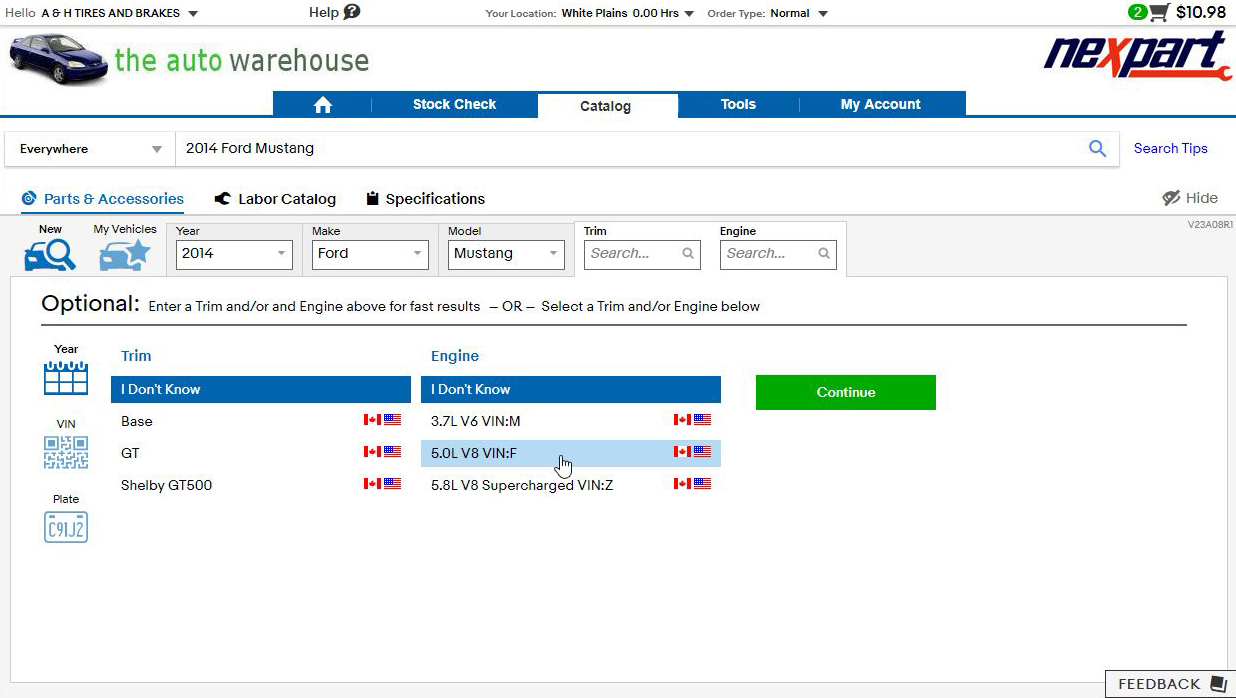Click the search magnifier icon in search bar
This screenshot has height=698, width=1236.
[1097, 149]
